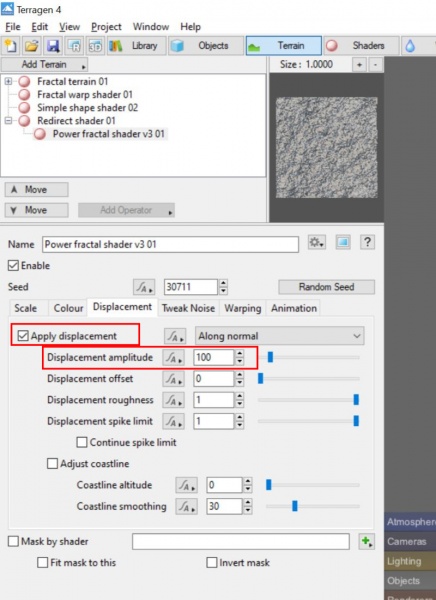Toggle Apply displacement checkbox

pos(23,336)
